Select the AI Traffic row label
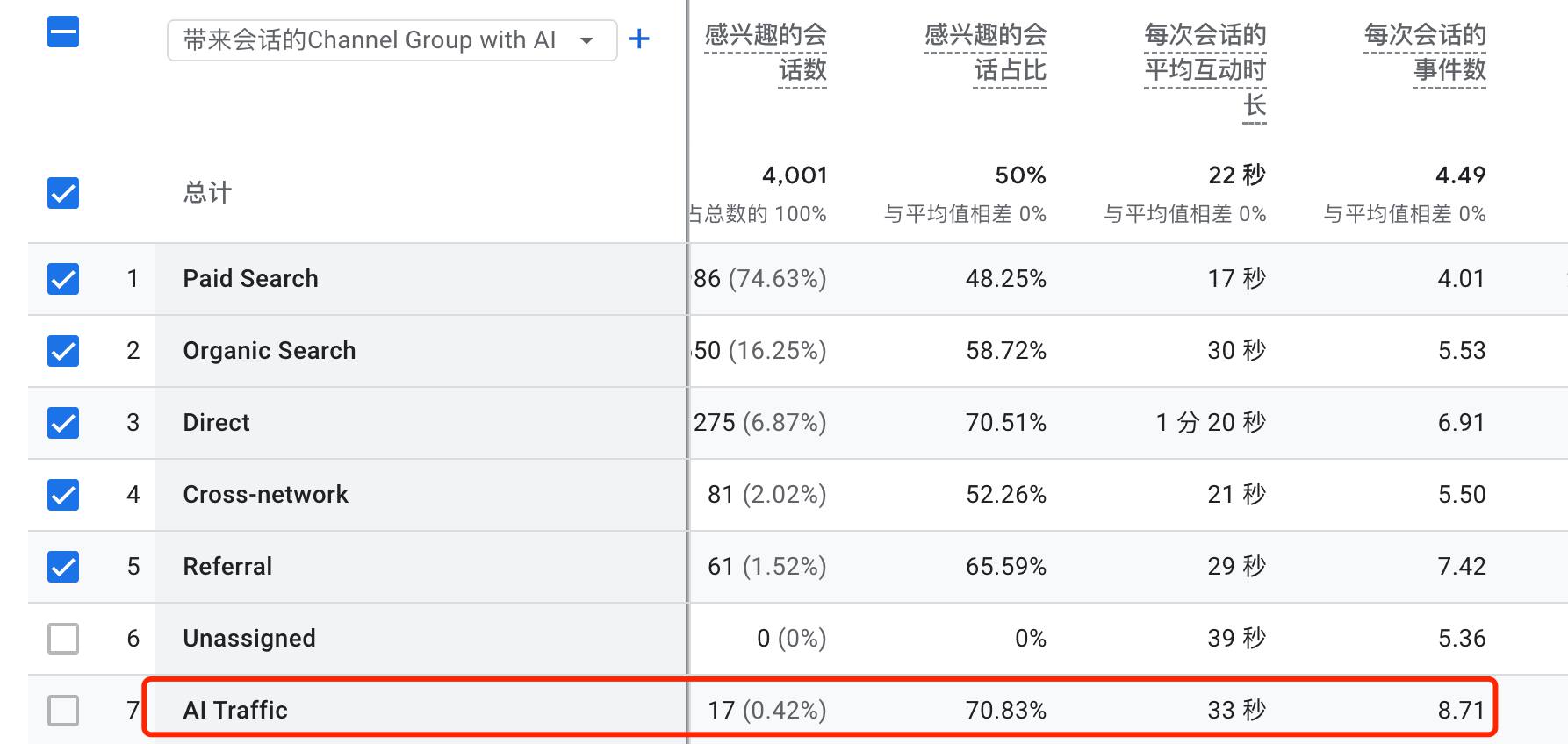1568x744 pixels. tap(235, 710)
